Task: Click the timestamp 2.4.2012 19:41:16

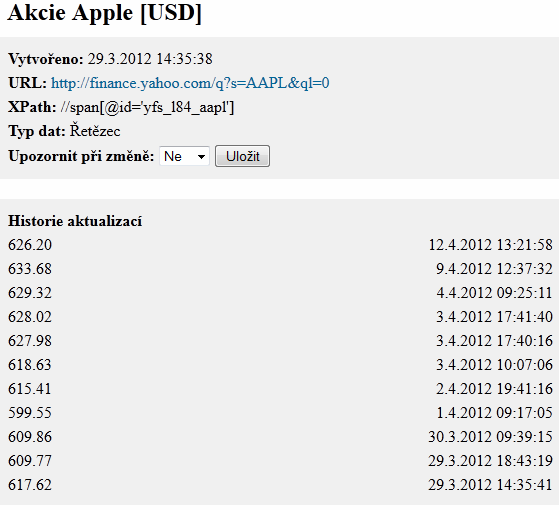Action: coord(494,388)
